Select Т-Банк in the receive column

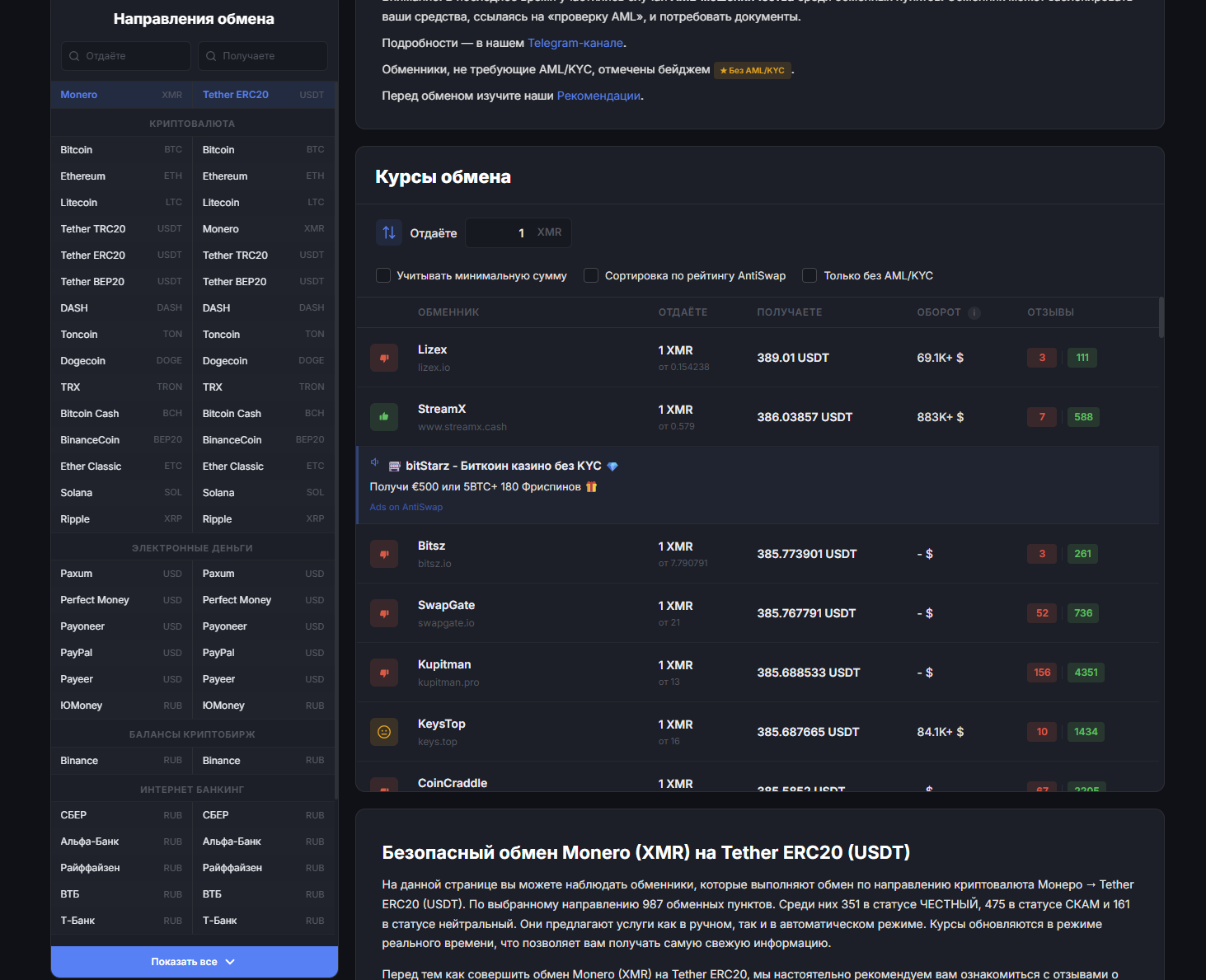pos(264,921)
